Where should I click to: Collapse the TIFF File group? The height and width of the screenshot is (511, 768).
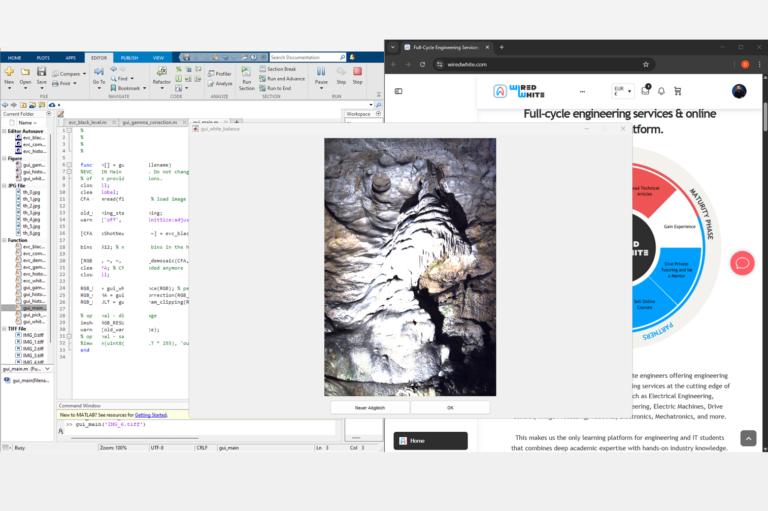pos(4,329)
